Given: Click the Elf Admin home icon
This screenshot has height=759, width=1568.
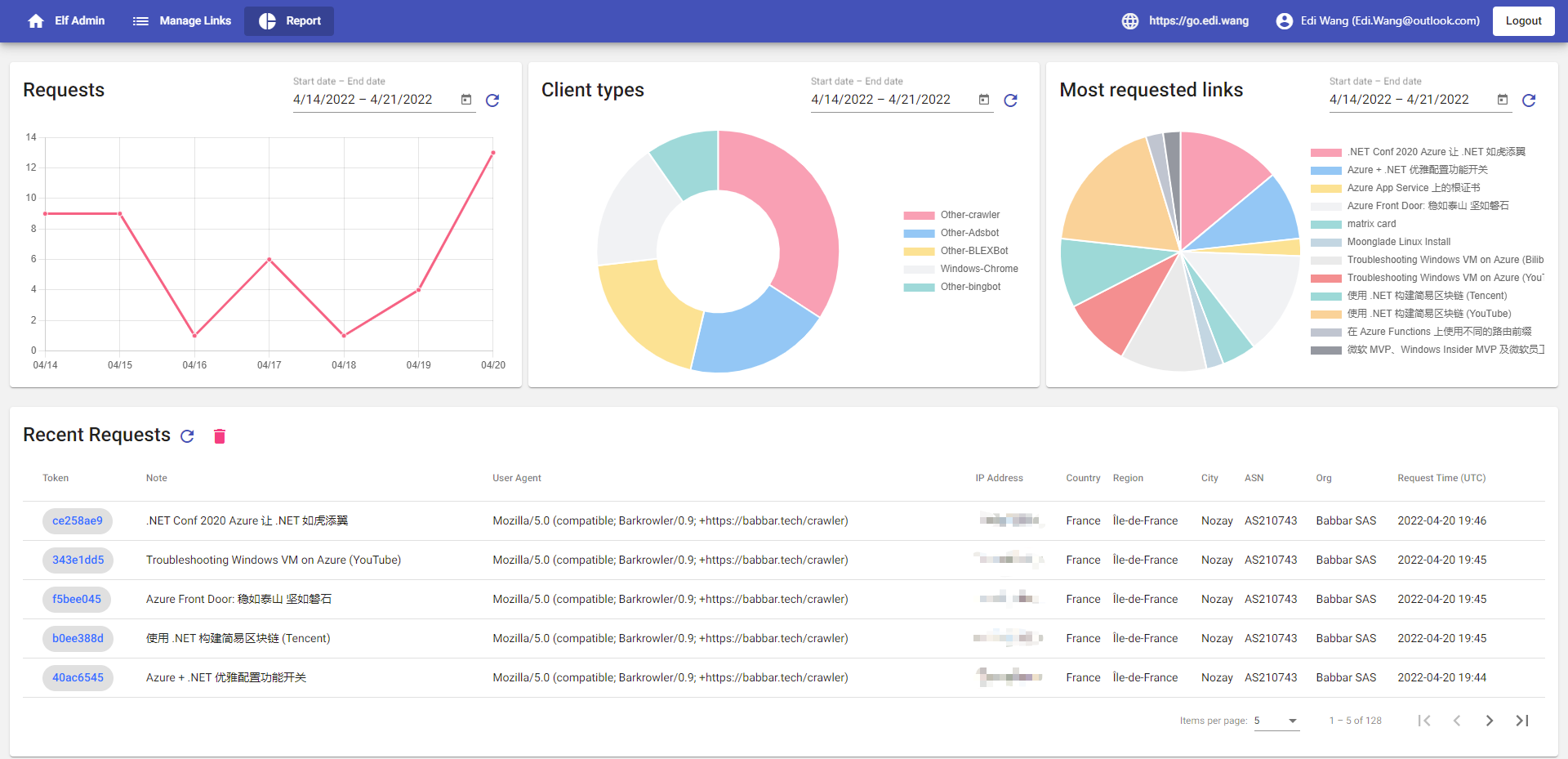Looking at the screenshot, I should pos(36,21).
